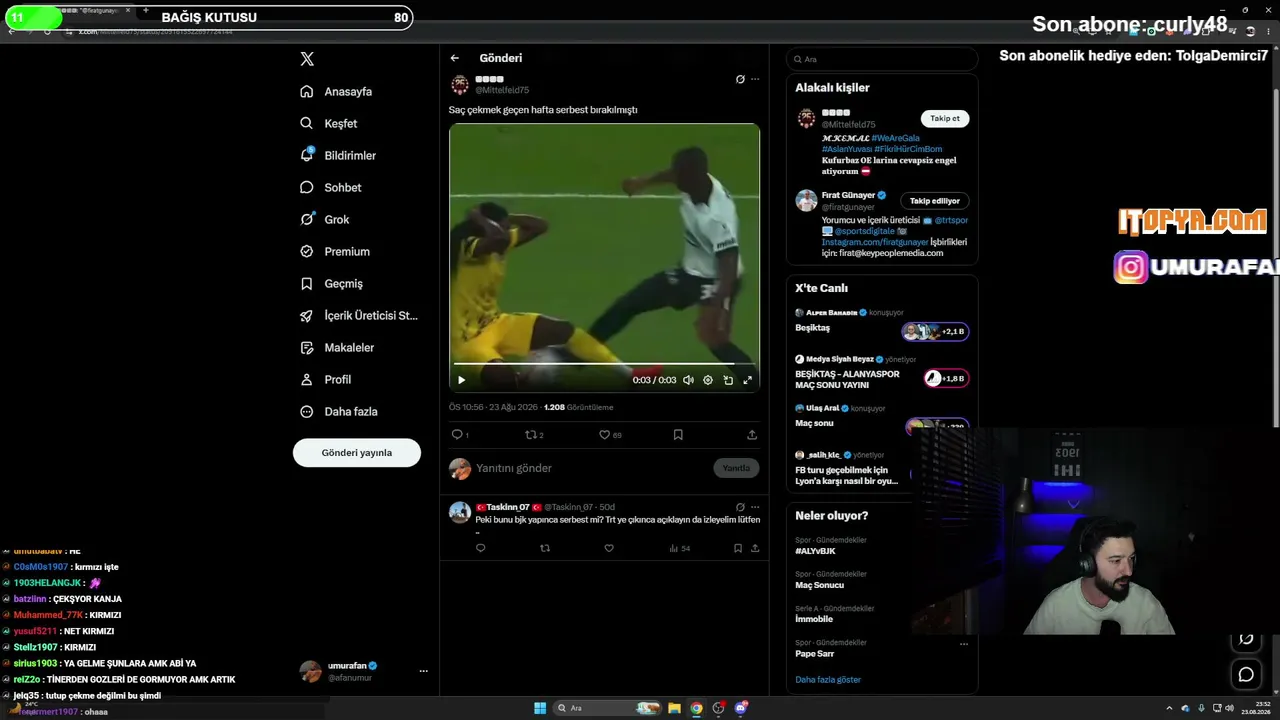
Task: Open video settings gear
Action: (x=708, y=380)
